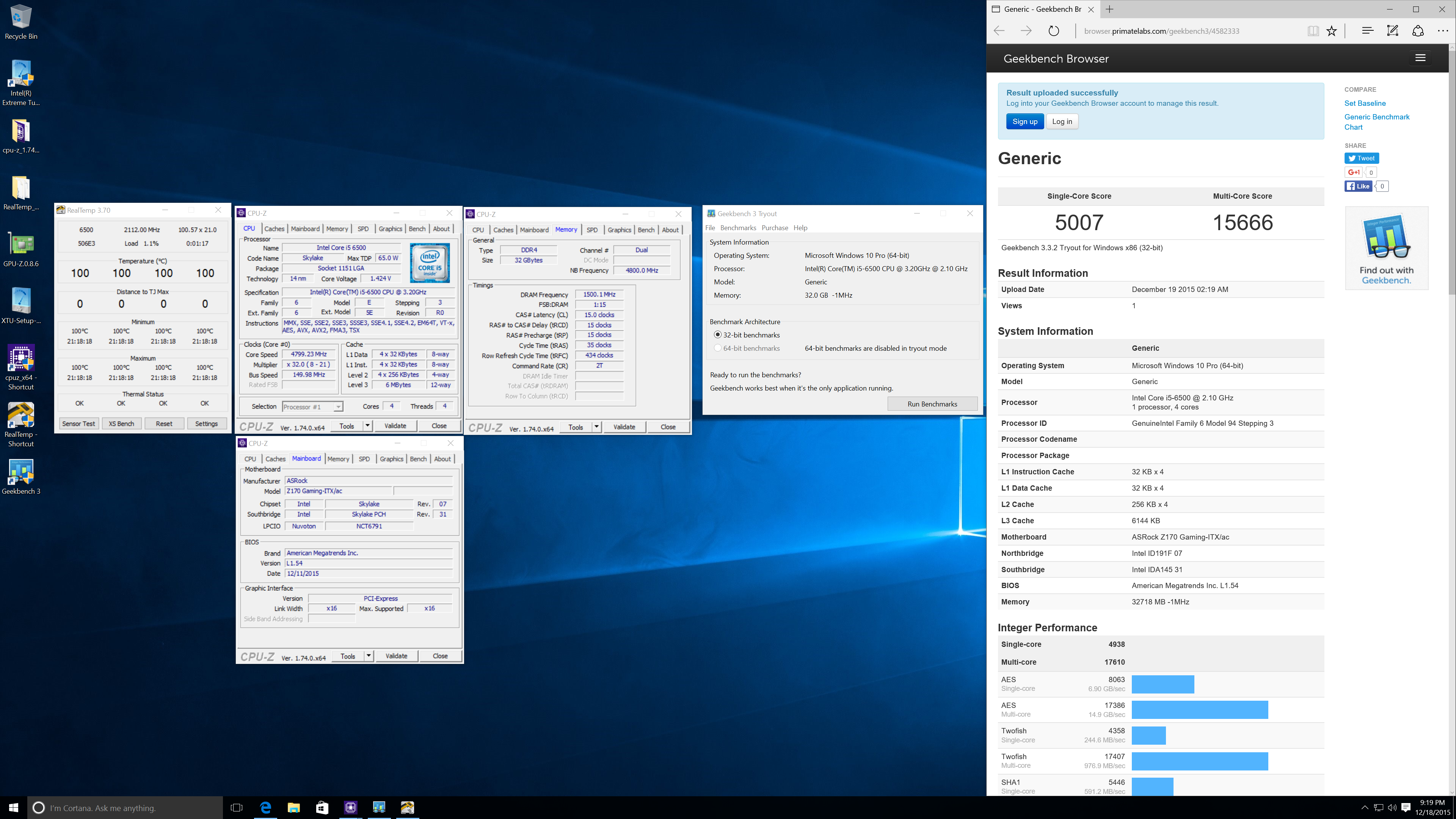Open RealTemp shortcut on desktop
The height and width of the screenshot is (819, 1456).
[x=21, y=425]
